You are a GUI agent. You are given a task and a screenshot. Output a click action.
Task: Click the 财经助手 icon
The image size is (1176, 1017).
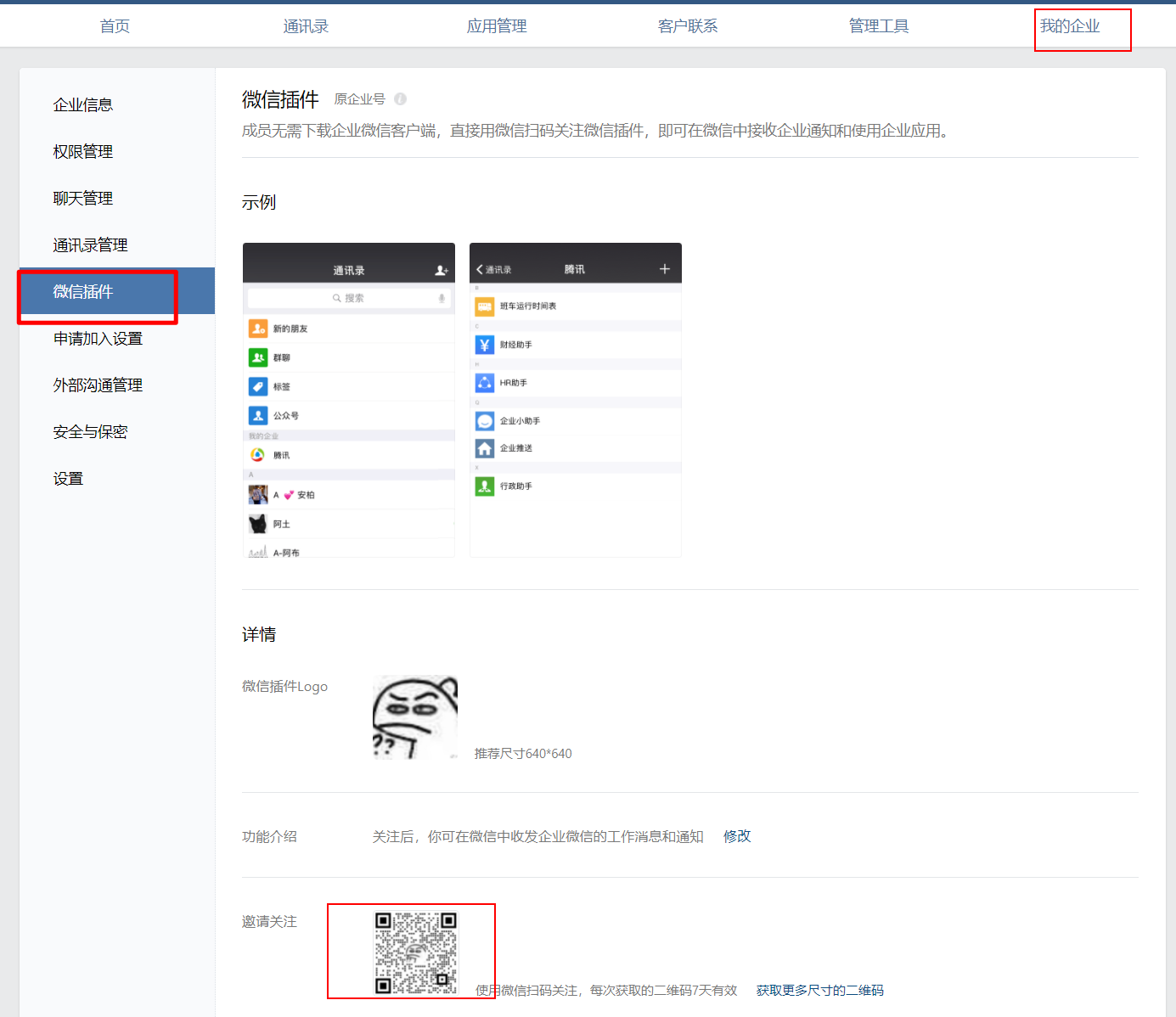(485, 345)
